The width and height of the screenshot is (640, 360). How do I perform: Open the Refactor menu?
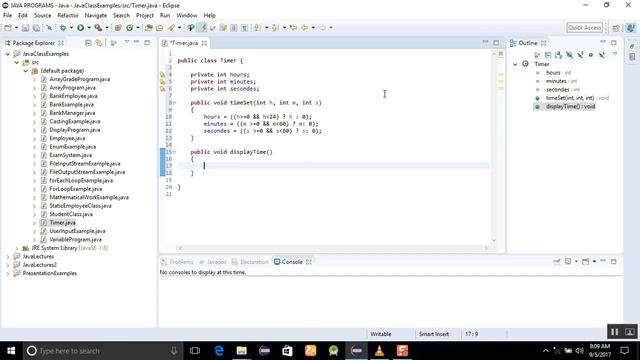click(x=68, y=16)
